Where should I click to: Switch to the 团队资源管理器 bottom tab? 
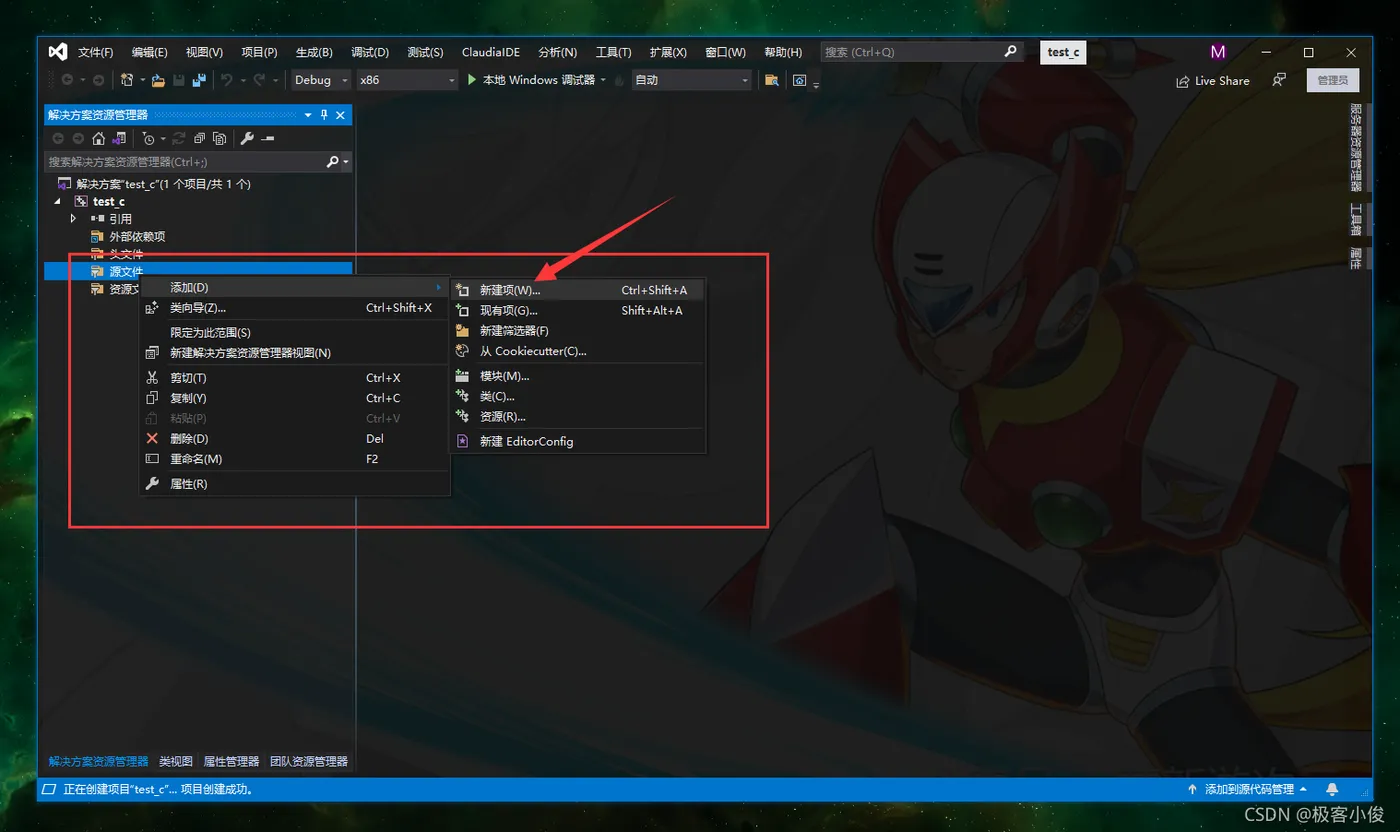(309, 761)
